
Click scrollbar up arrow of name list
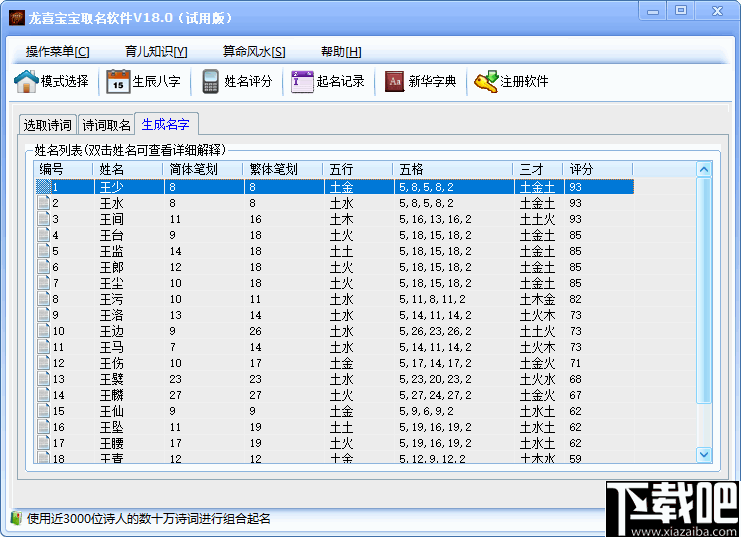point(704,169)
